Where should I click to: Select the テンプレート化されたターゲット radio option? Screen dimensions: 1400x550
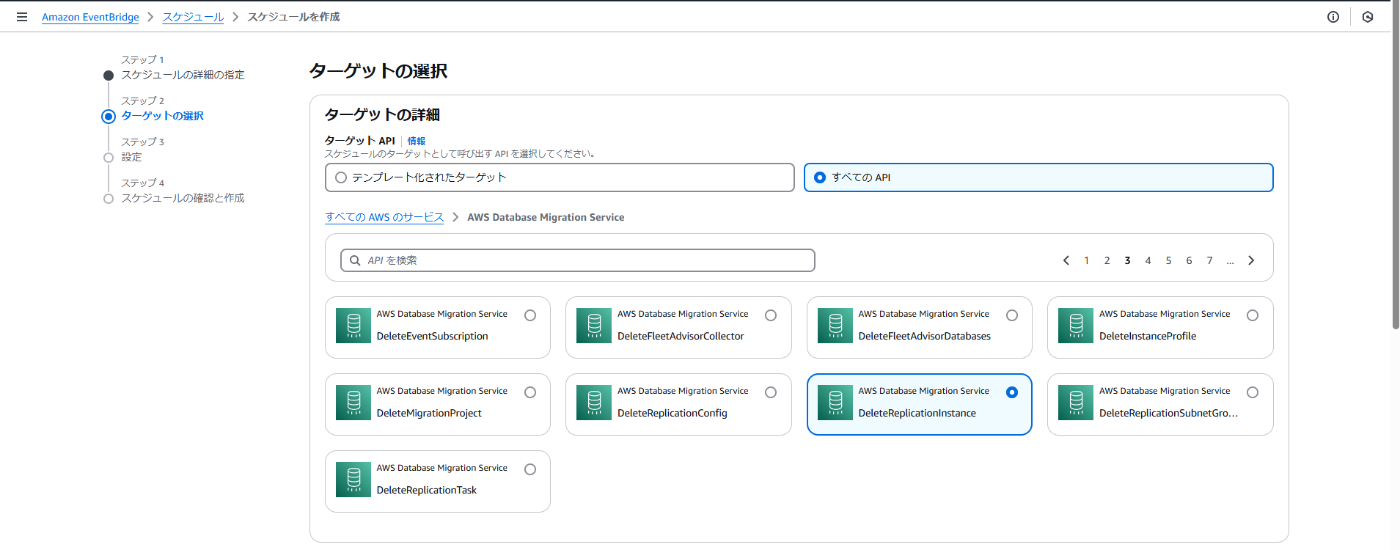pyautogui.click(x=341, y=177)
